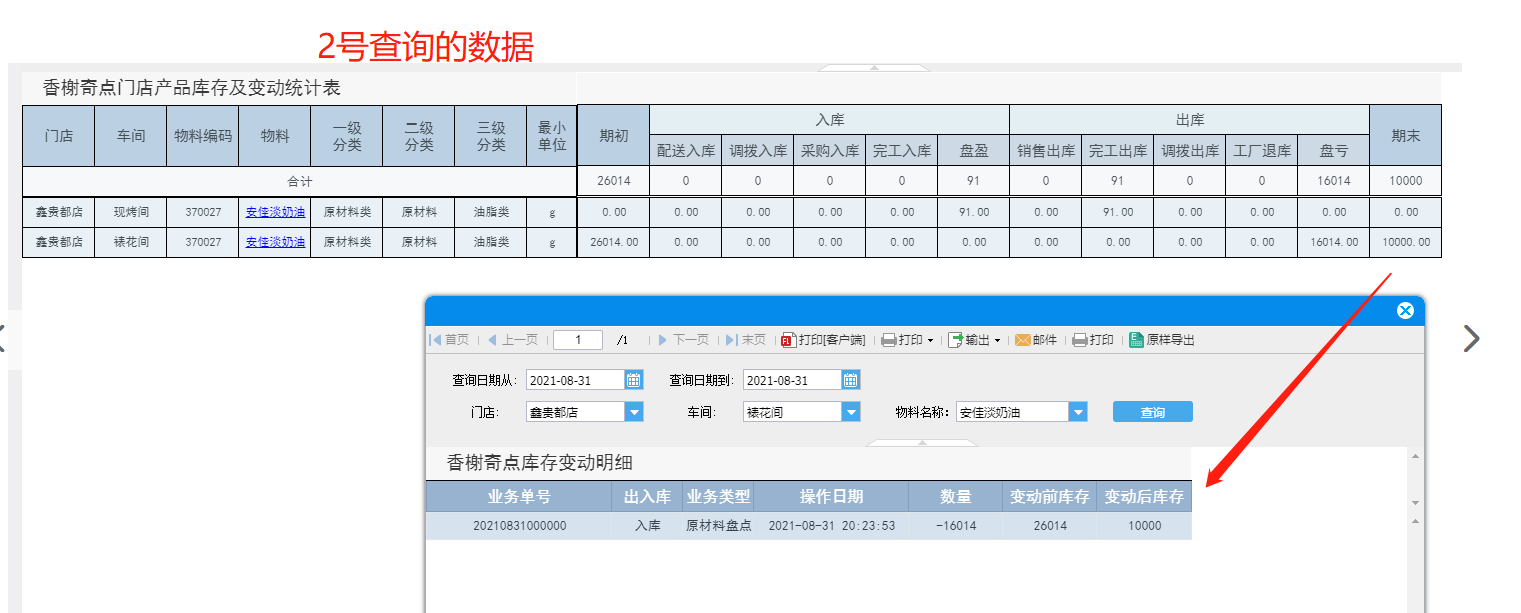Click the 下一页 next page icon
The height and width of the screenshot is (613, 1521).
[663, 340]
